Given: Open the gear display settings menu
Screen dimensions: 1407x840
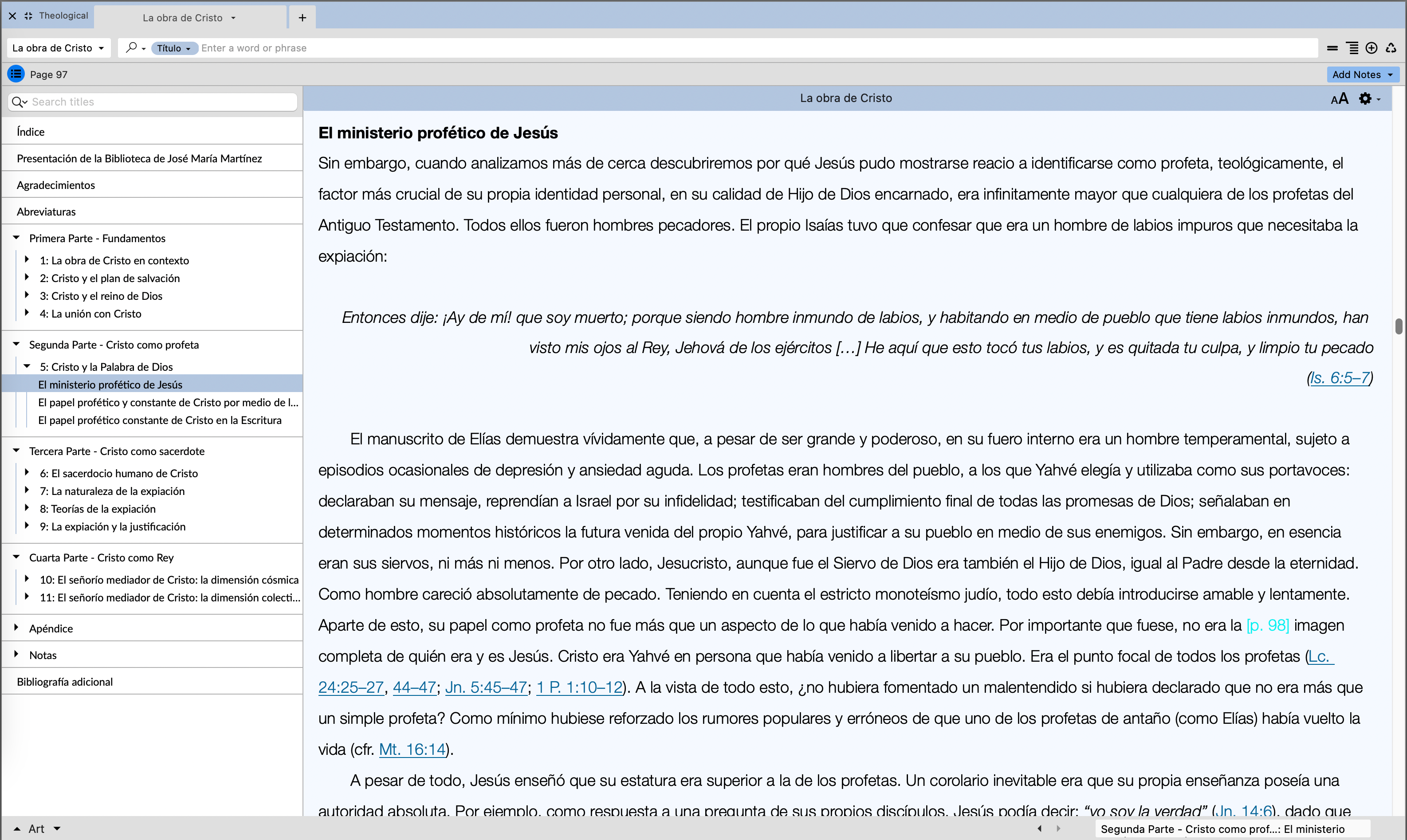Looking at the screenshot, I should (x=1369, y=98).
